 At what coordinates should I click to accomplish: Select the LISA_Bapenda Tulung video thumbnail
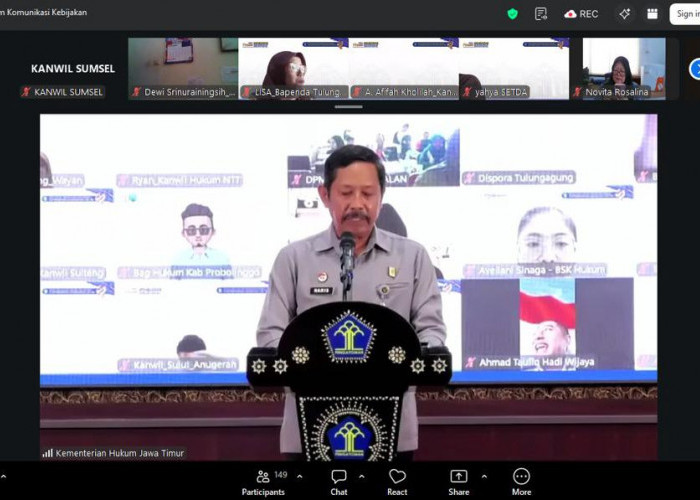click(293, 68)
